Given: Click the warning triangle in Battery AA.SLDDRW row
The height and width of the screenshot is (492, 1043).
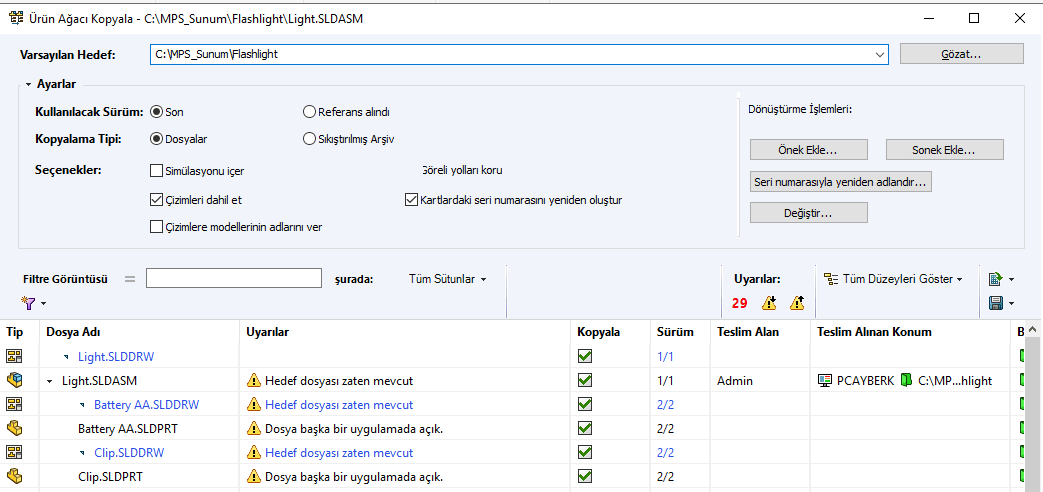Looking at the screenshot, I should pyautogui.click(x=253, y=404).
